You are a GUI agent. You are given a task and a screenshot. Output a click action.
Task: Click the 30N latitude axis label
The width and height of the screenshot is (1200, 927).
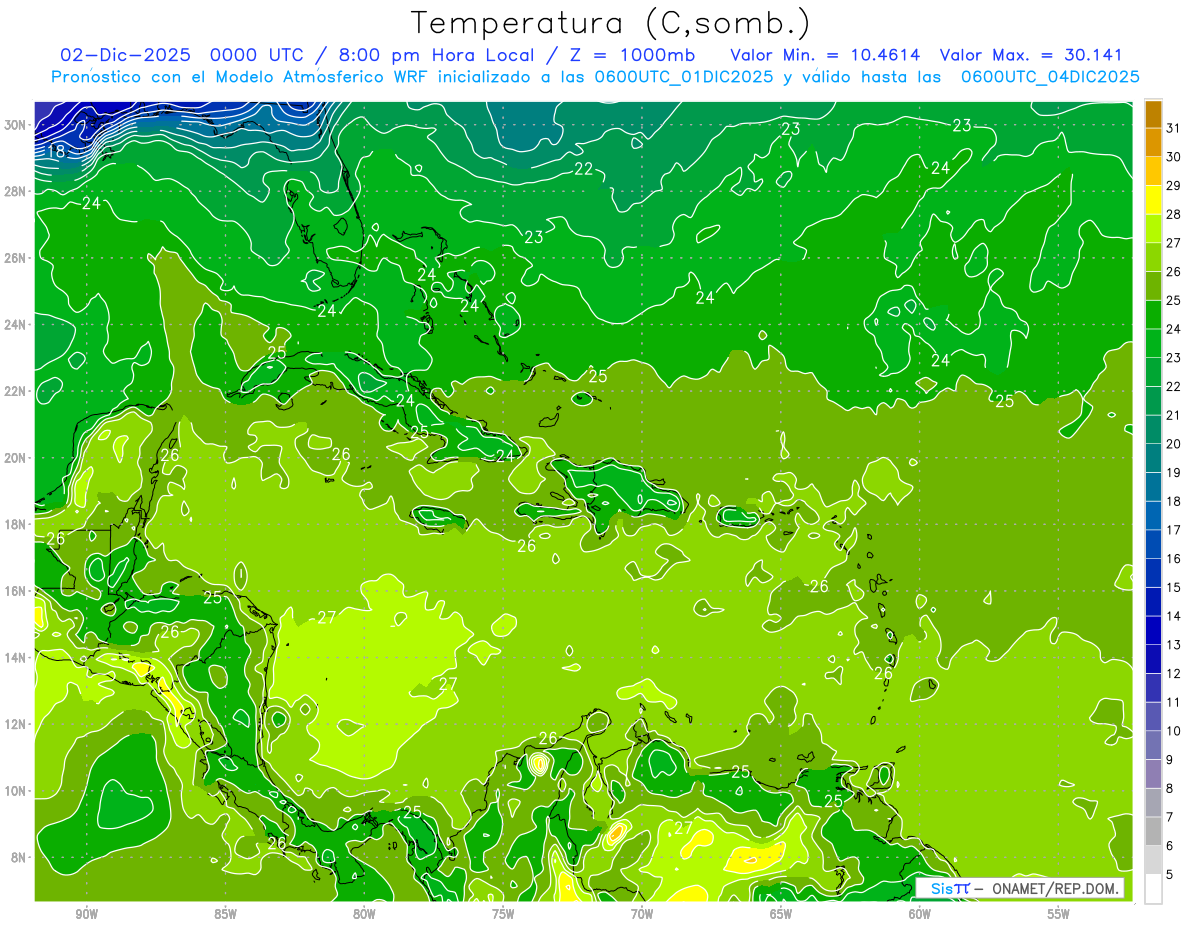click(16, 125)
